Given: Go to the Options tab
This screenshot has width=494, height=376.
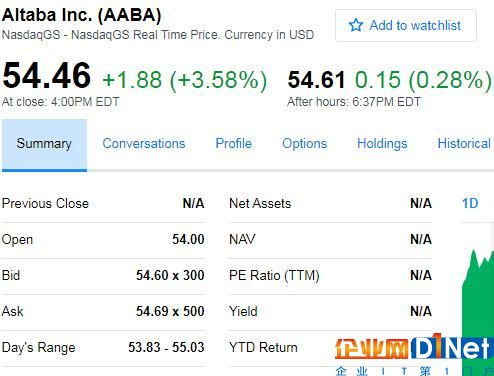Looking at the screenshot, I should tap(304, 144).
